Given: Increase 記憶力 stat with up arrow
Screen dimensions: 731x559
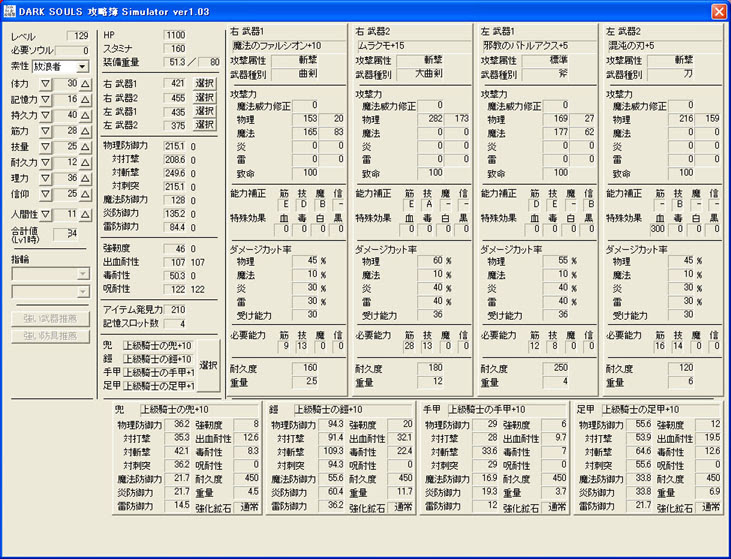Looking at the screenshot, I should pyautogui.click(x=85, y=99).
